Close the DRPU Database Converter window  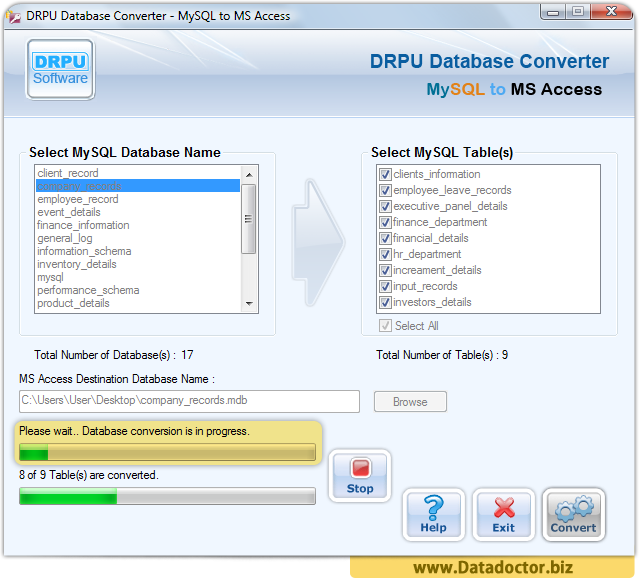611,12
